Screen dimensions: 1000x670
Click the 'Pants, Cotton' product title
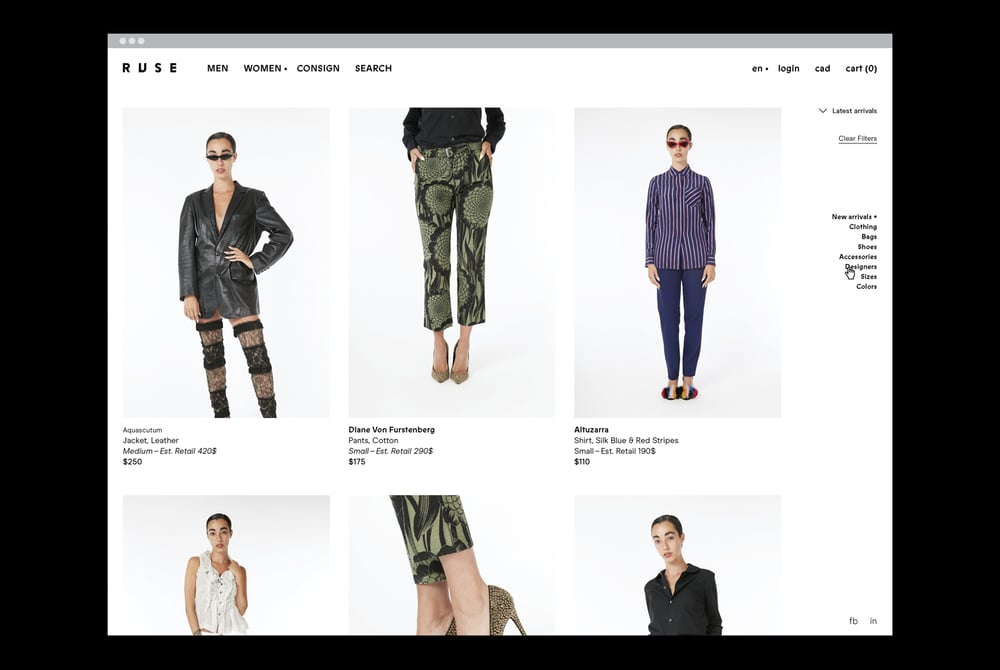coord(373,441)
